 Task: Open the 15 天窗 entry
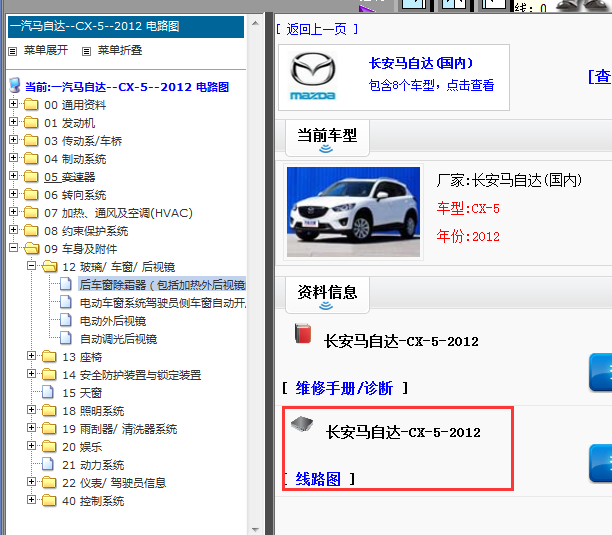(82, 393)
